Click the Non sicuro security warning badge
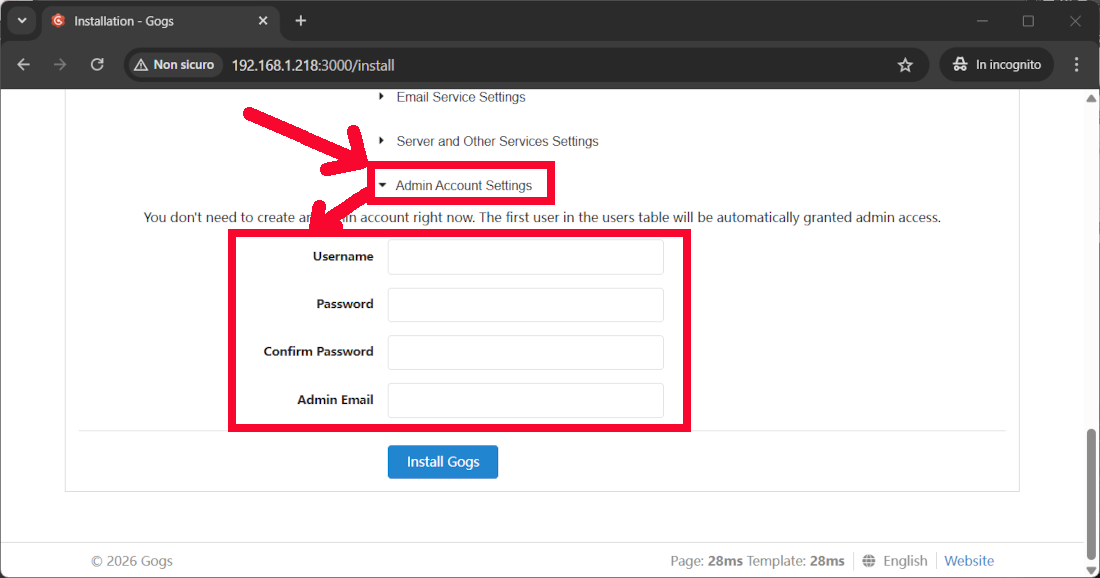 click(173, 65)
